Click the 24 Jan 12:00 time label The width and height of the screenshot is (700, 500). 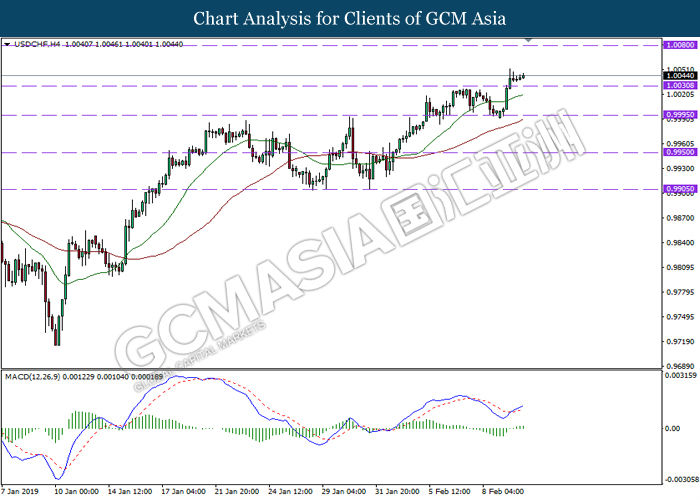(x=291, y=492)
